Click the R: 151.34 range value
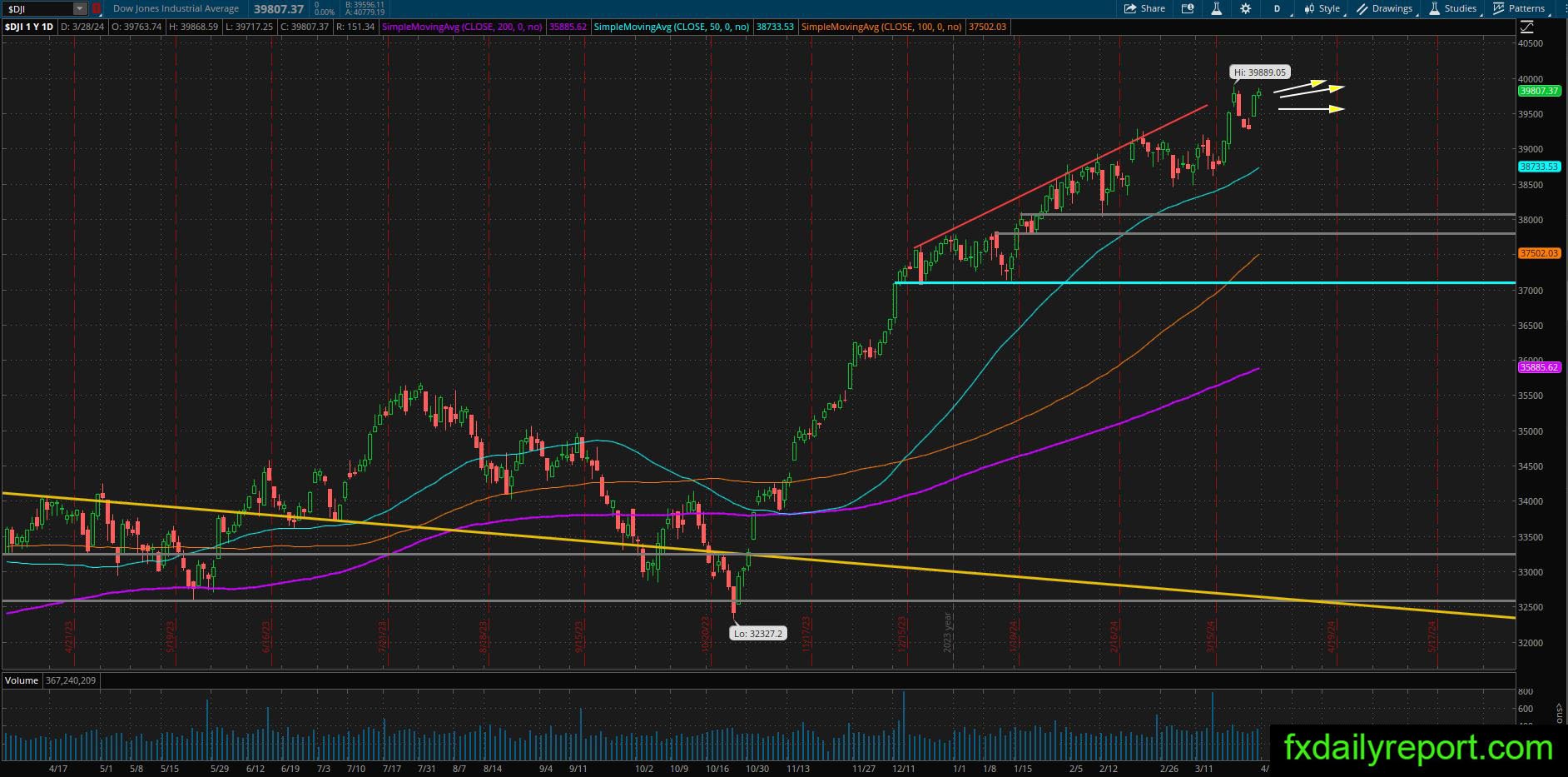1568x777 pixels. coord(355,27)
